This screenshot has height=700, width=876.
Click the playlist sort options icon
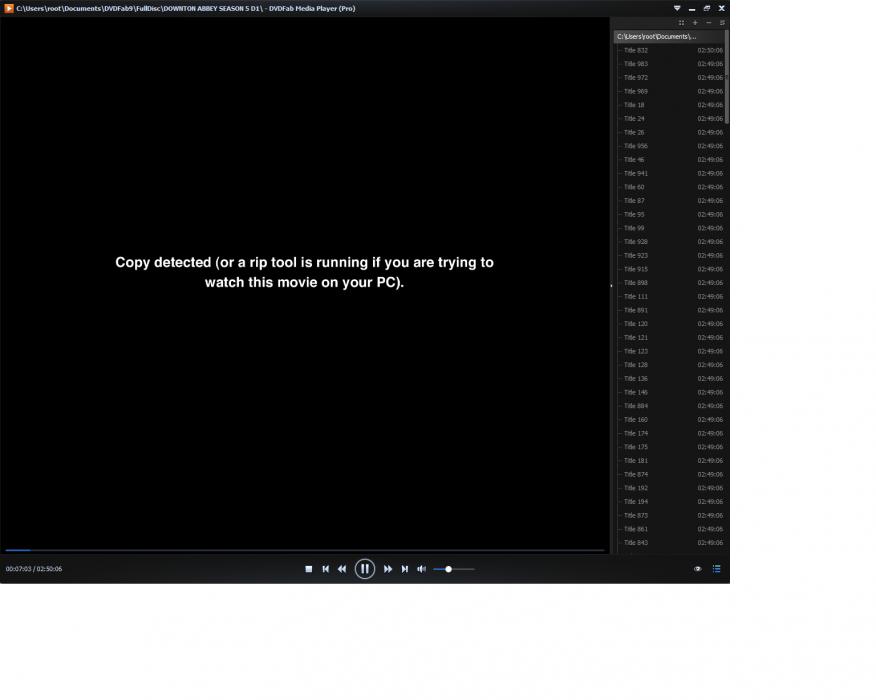coord(722,23)
